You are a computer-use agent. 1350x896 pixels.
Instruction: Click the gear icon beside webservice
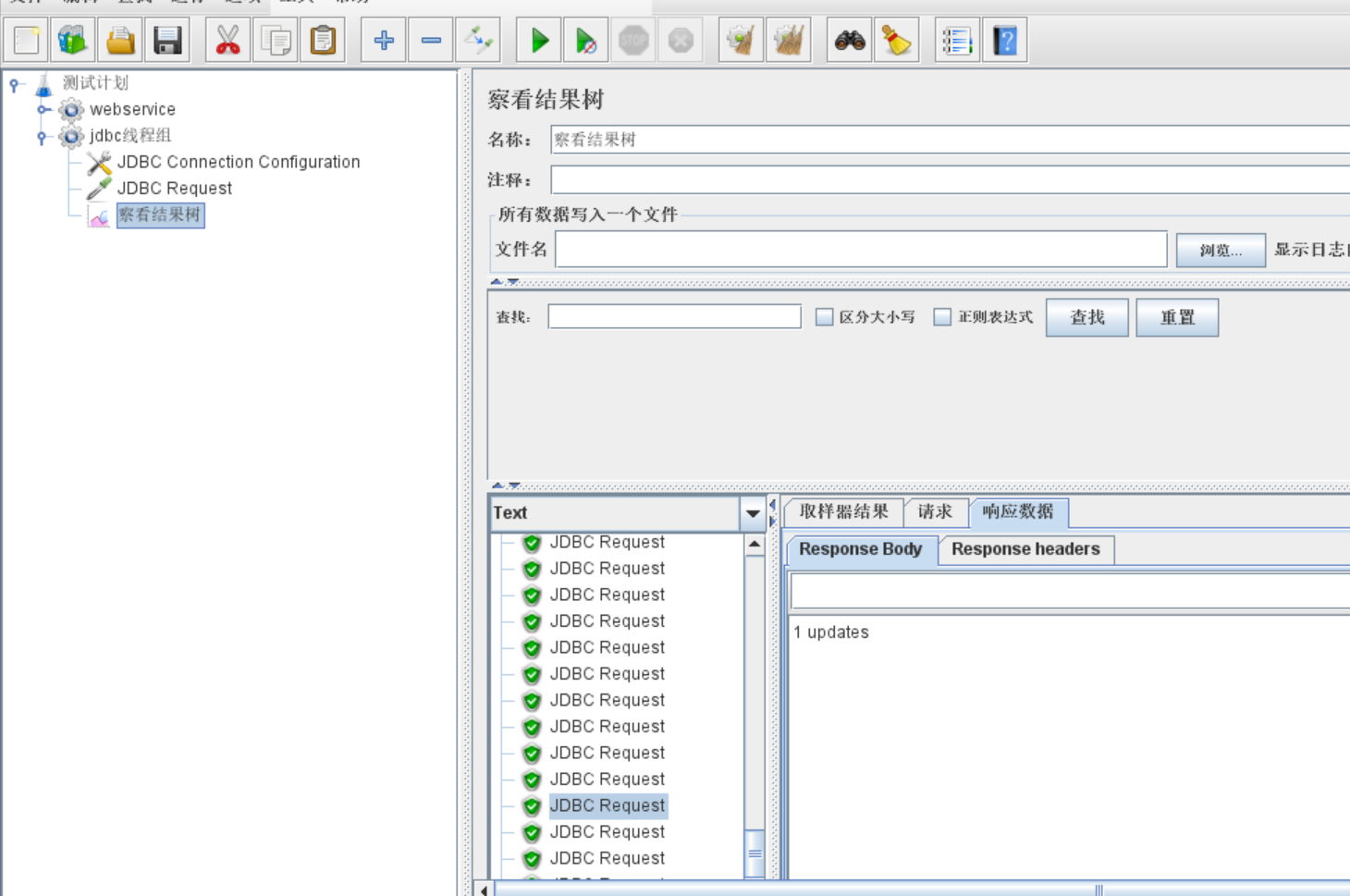71,110
